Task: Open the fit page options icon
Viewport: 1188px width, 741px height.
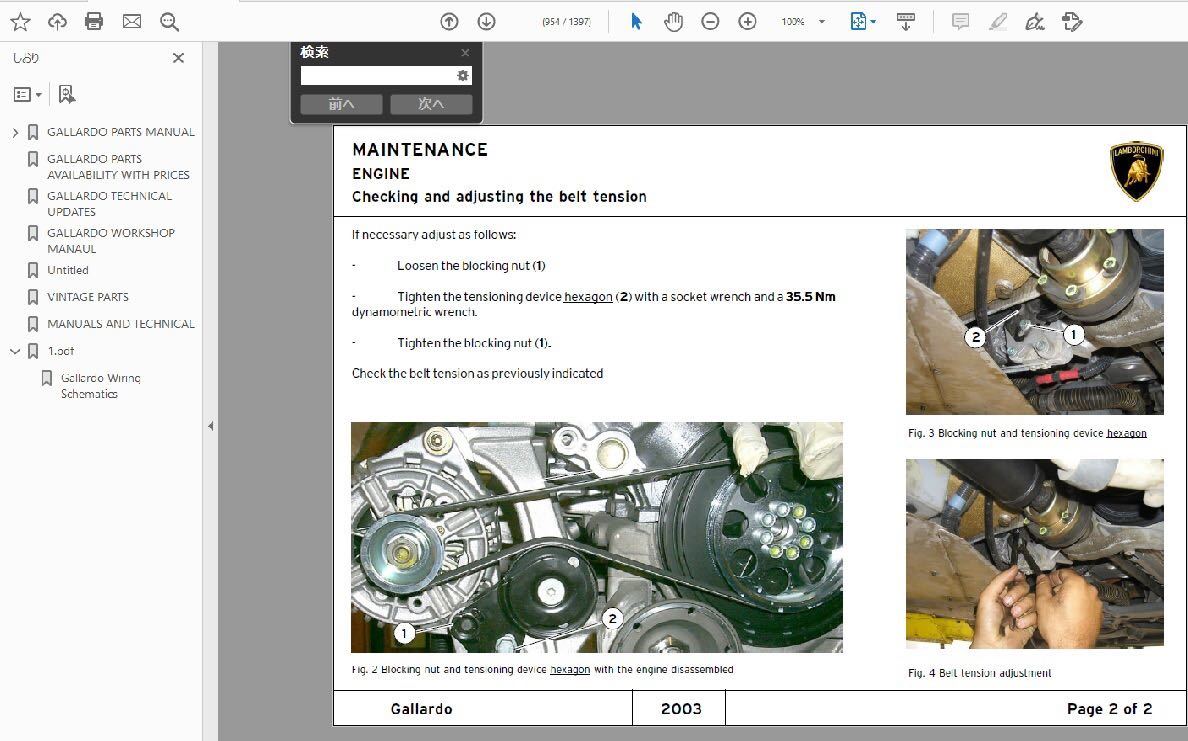Action: [x=862, y=21]
